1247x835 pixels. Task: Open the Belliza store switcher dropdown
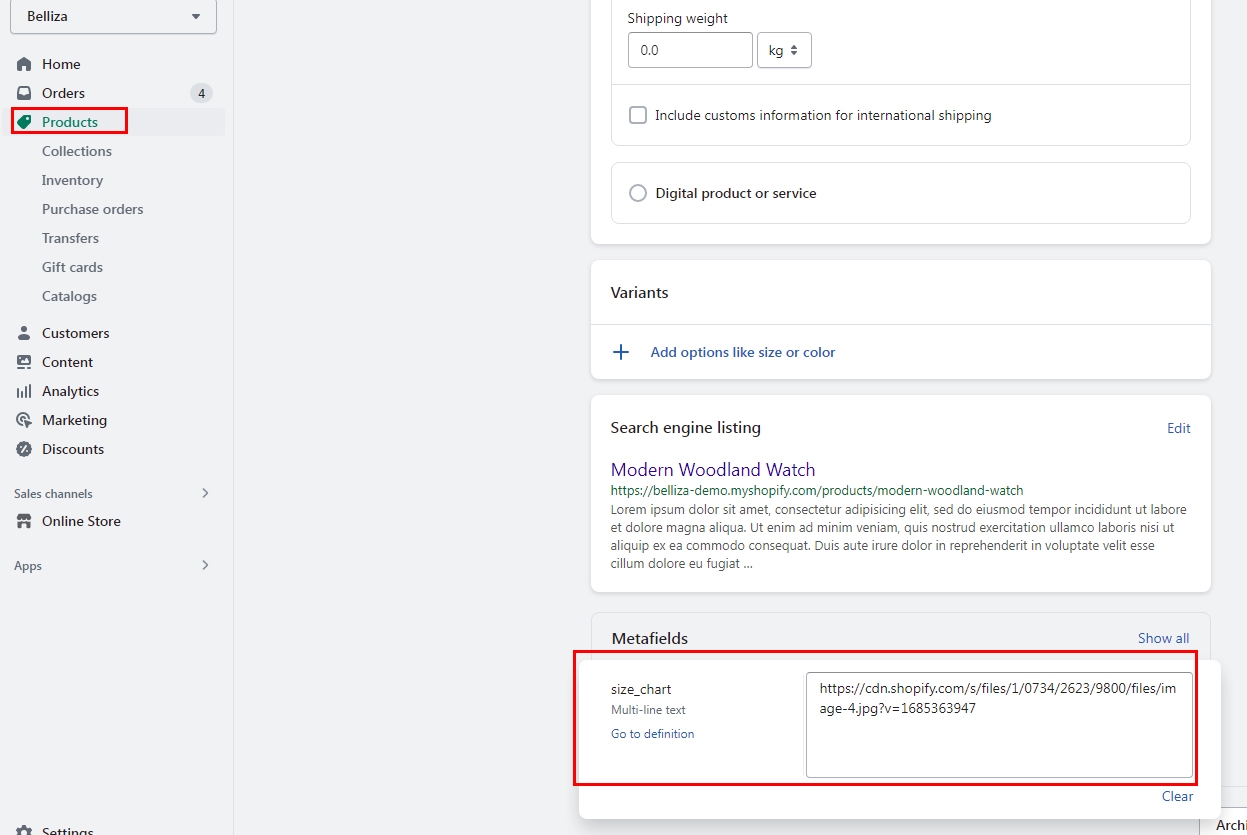tap(114, 17)
